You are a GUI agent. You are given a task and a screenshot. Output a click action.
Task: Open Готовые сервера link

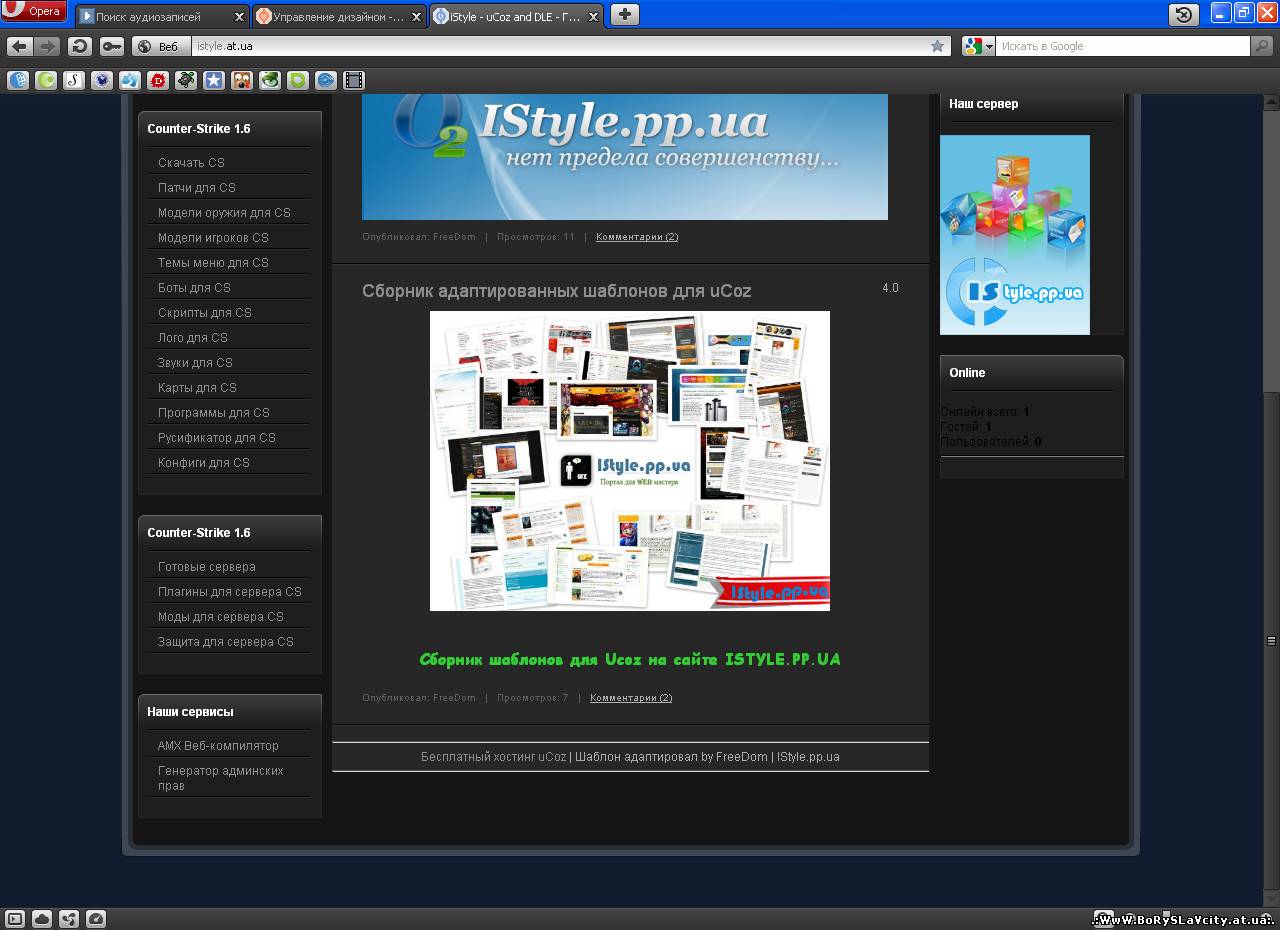[207, 567]
